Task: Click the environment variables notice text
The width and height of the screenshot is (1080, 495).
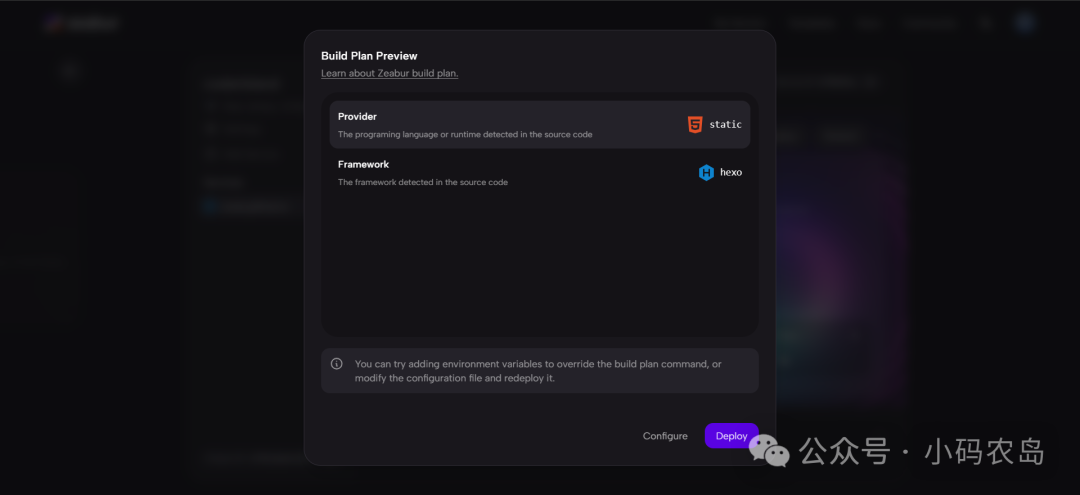Action: point(538,370)
